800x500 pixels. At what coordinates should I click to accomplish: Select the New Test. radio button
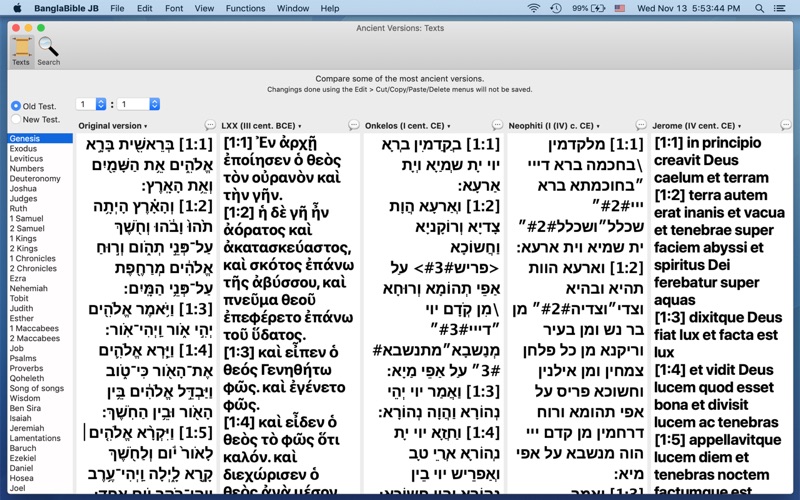[x=16, y=119]
